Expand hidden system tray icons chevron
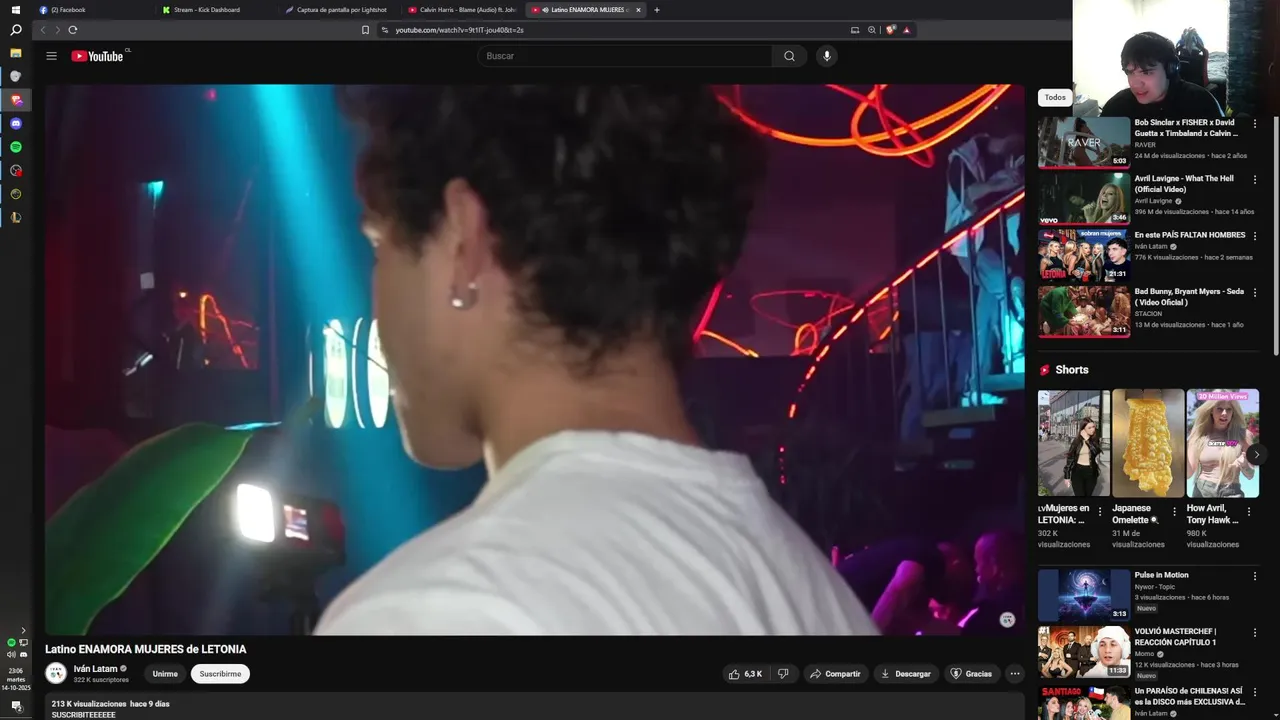The width and height of the screenshot is (1280, 720). (x=23, y=630)
